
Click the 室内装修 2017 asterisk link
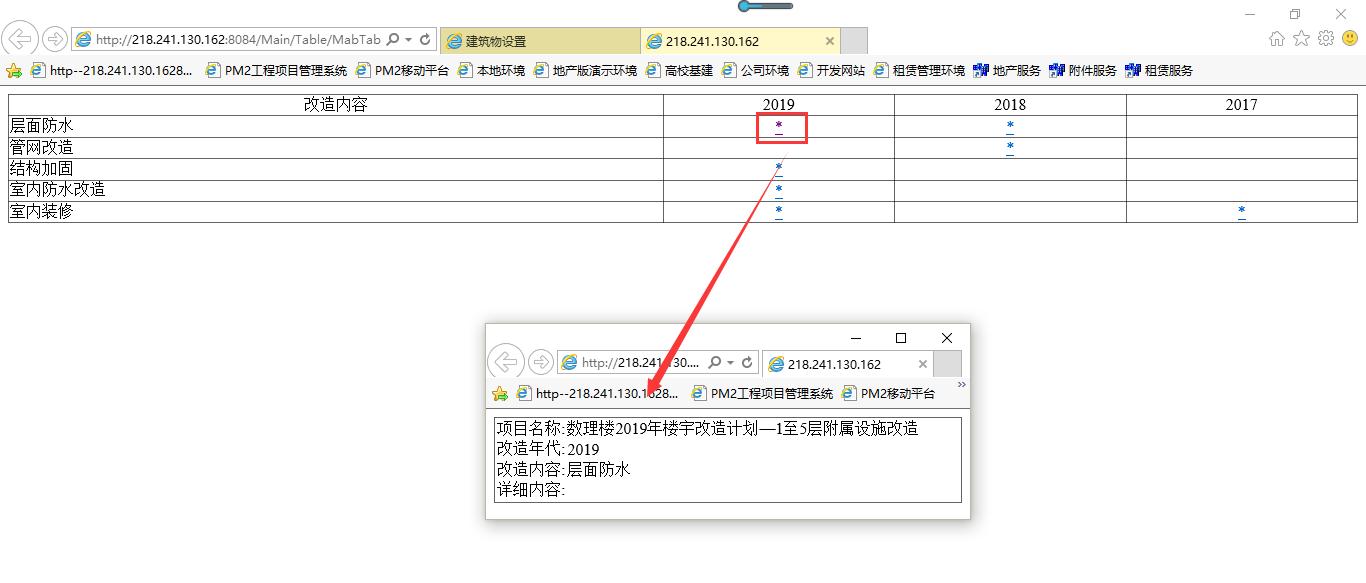[1241, 212]
